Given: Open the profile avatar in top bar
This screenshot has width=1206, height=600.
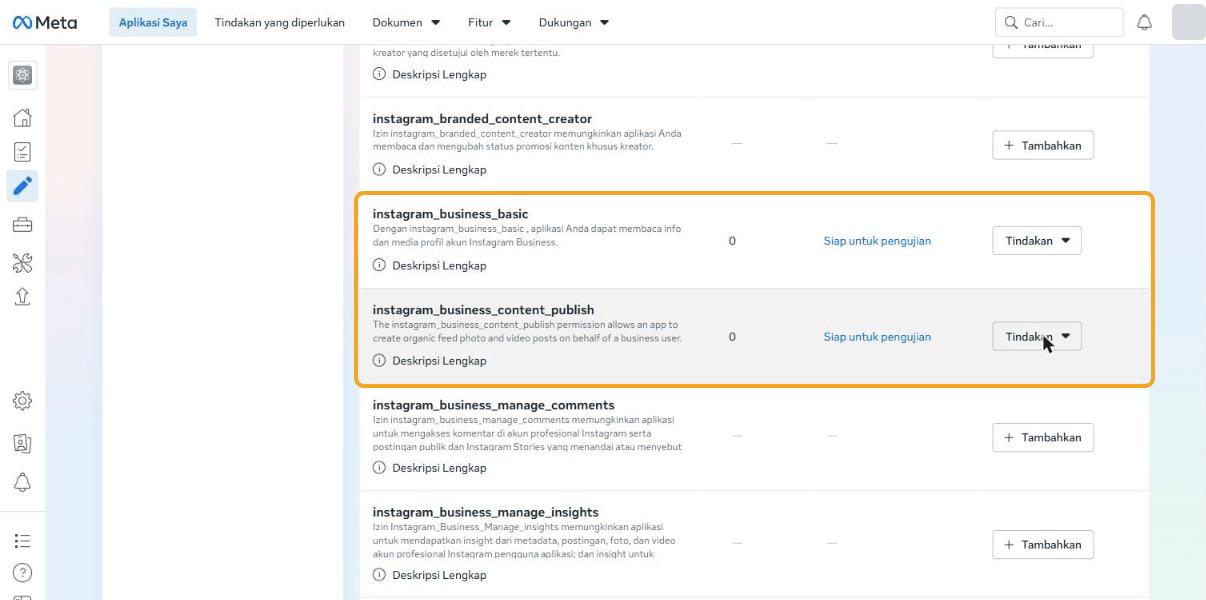Looking at the screenshot, I should 1188,22.
